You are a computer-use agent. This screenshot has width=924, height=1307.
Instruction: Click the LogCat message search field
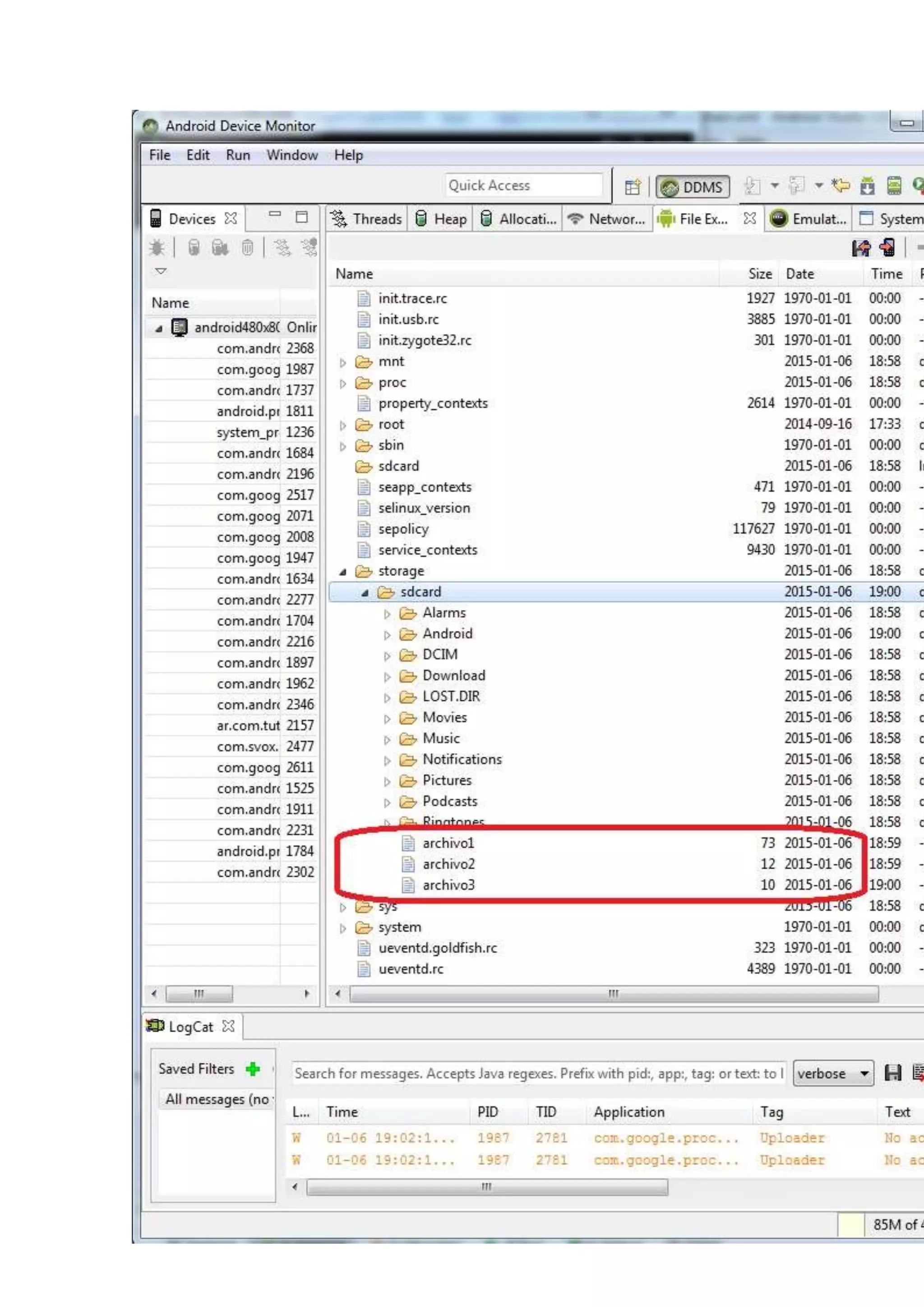point(538,1073)
